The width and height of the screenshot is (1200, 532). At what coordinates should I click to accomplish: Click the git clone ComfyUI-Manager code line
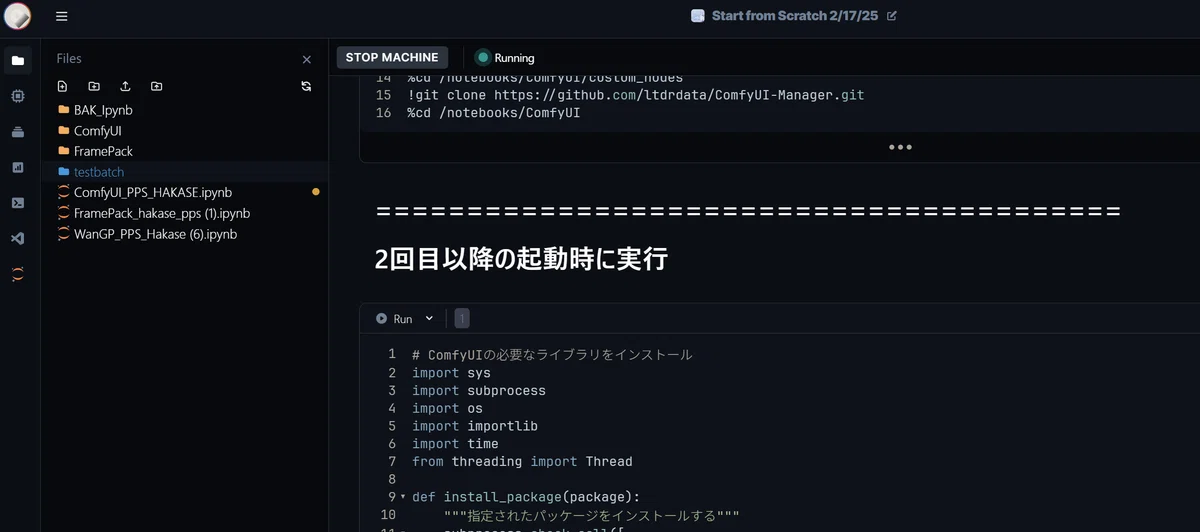(x=635, y=95)
